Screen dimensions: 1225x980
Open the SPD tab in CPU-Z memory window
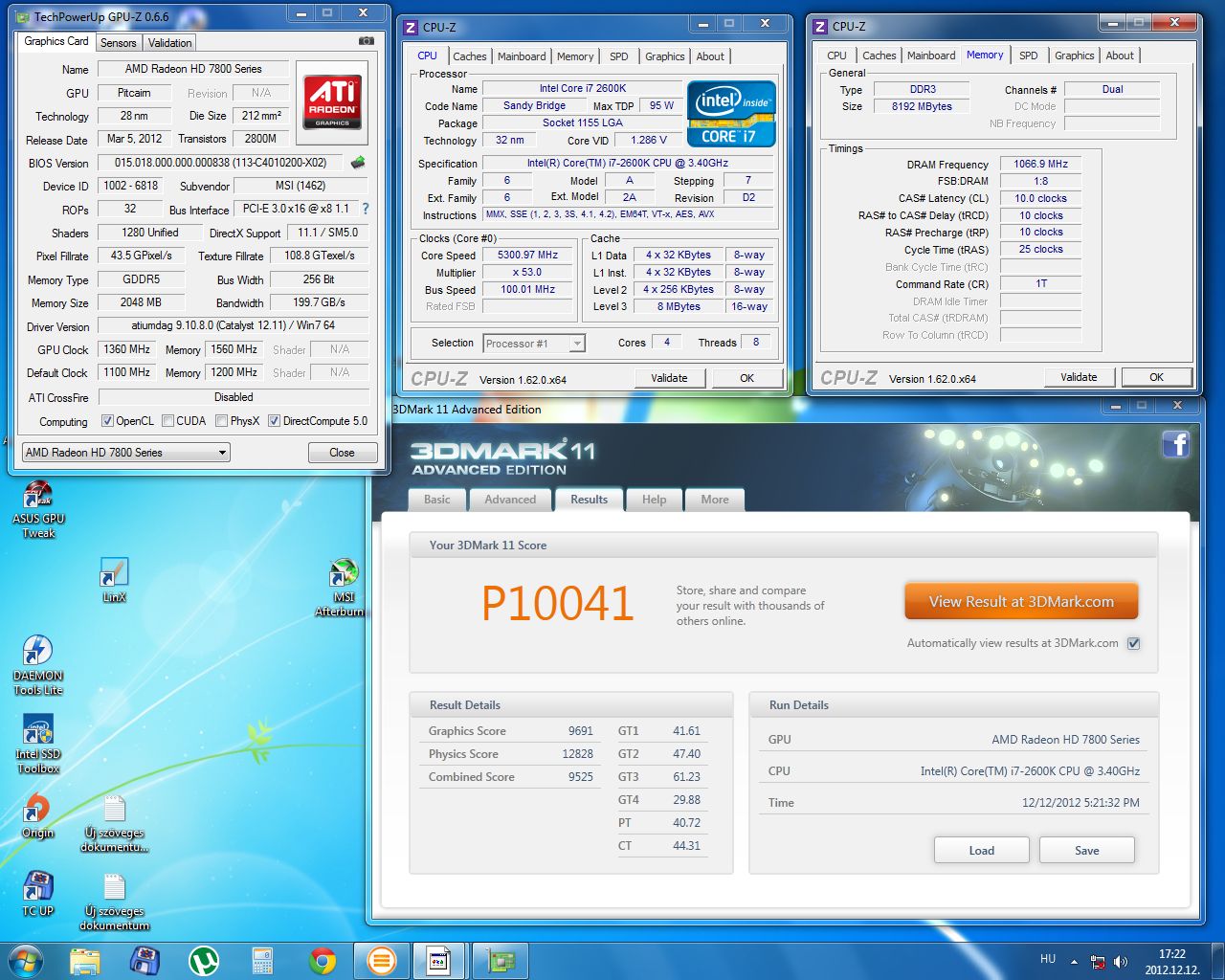click(1029, 56)
